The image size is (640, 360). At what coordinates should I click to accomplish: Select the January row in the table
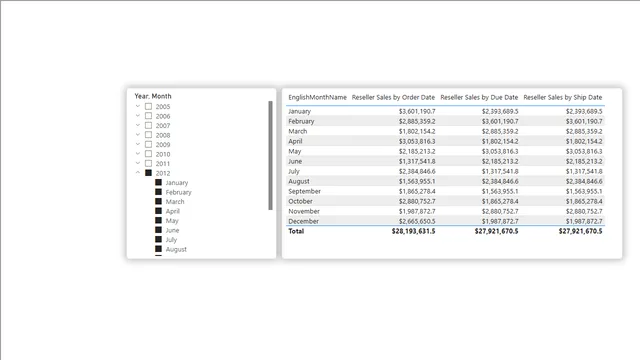click(x=445, y=111)
